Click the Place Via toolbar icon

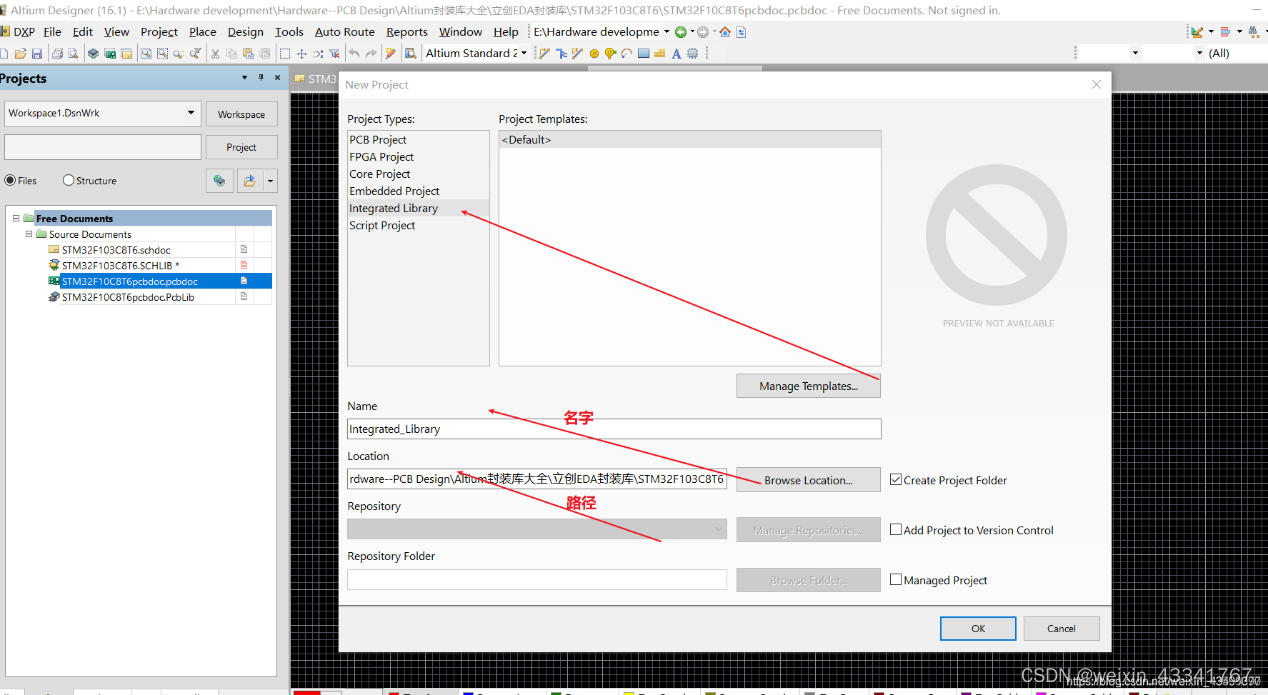coord(609,53)
